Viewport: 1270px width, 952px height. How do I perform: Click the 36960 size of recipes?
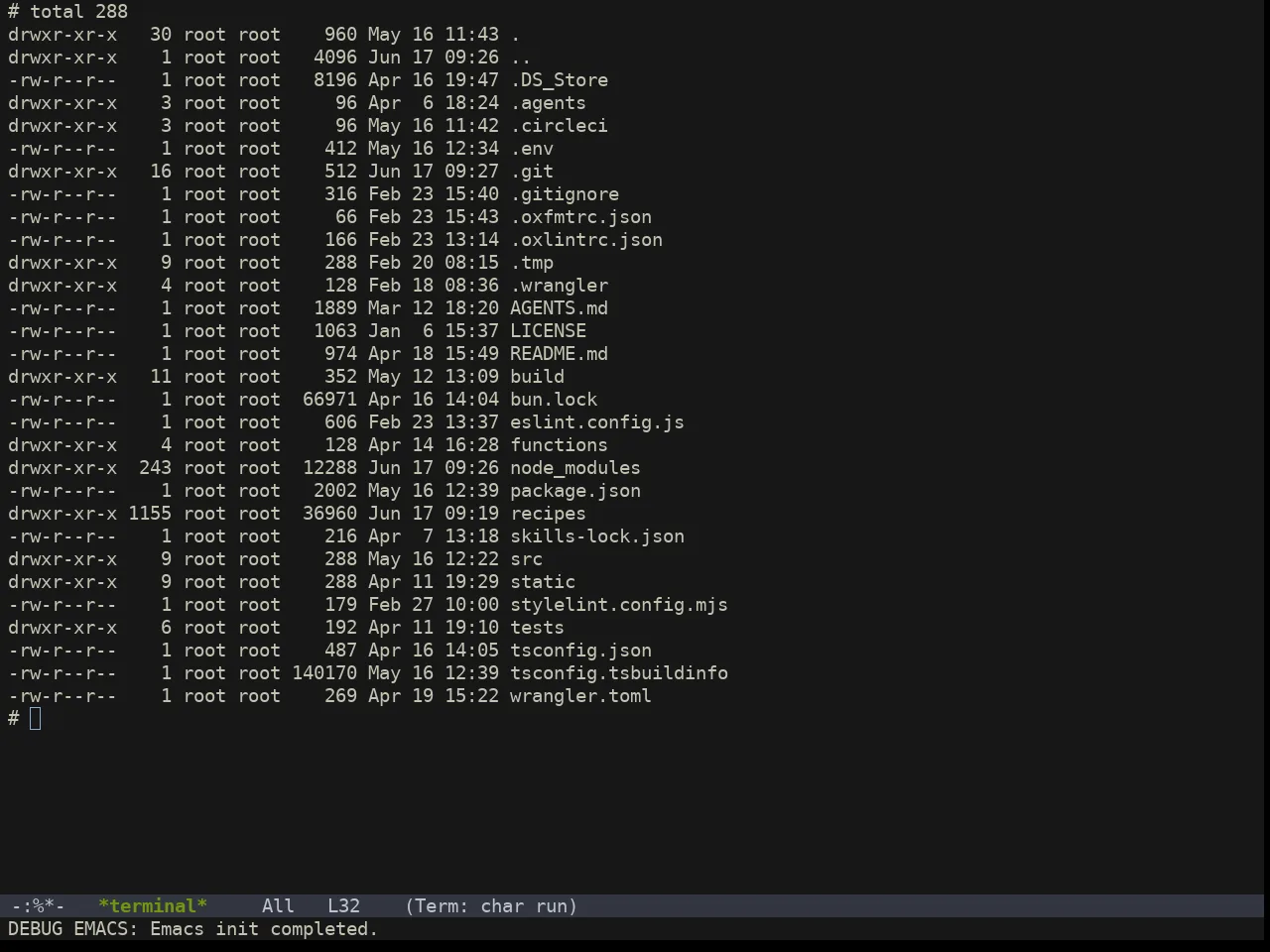click(x=329, y=514)
